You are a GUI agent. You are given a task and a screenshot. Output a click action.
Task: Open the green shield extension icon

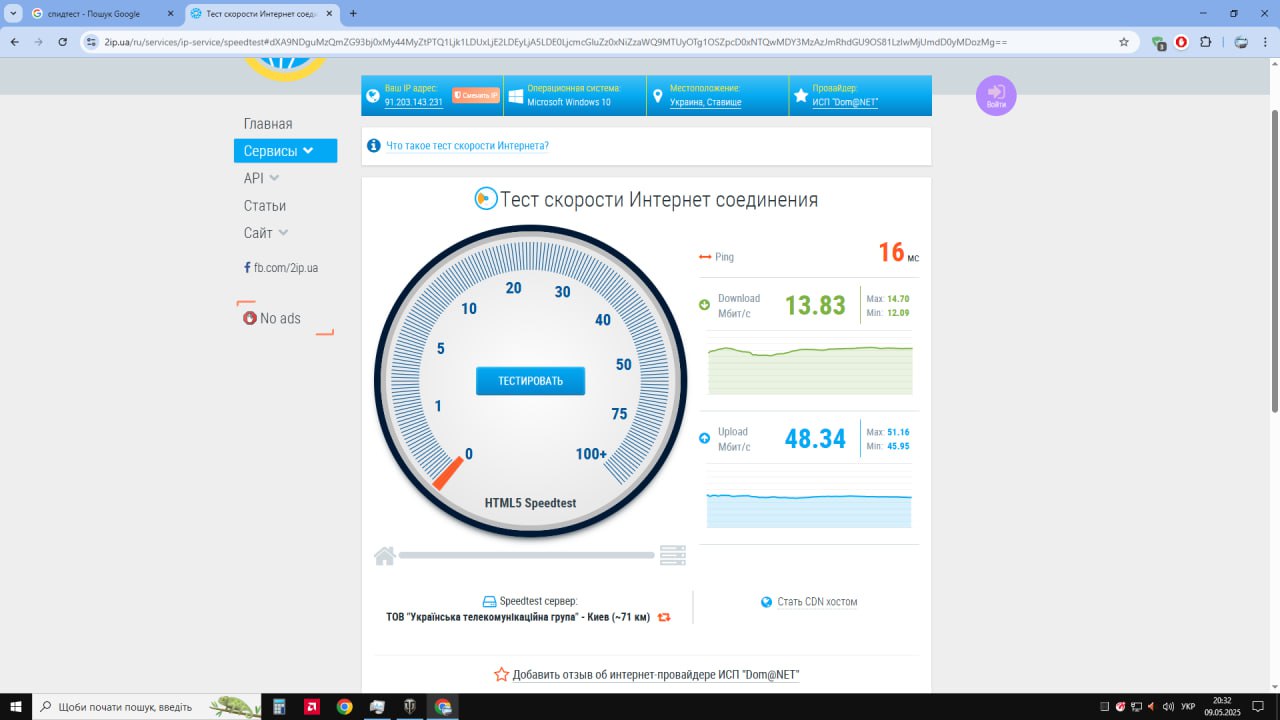(x=1158, y=42)
